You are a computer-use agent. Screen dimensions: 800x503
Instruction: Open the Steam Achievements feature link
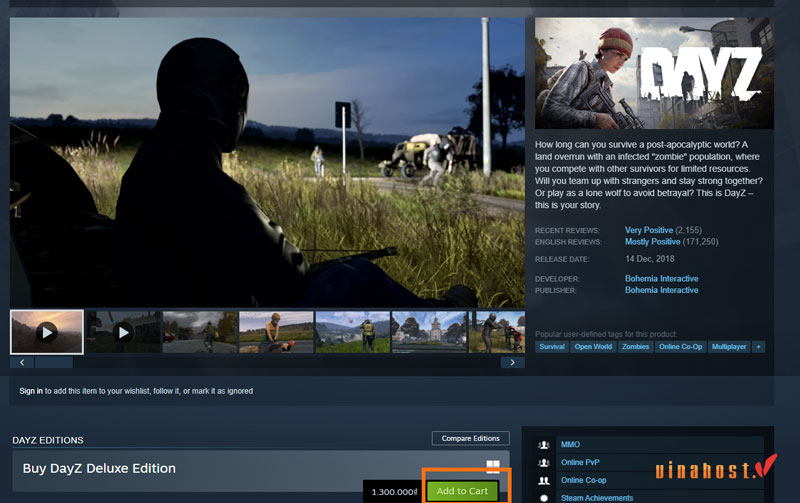click(x=597, y=498)
